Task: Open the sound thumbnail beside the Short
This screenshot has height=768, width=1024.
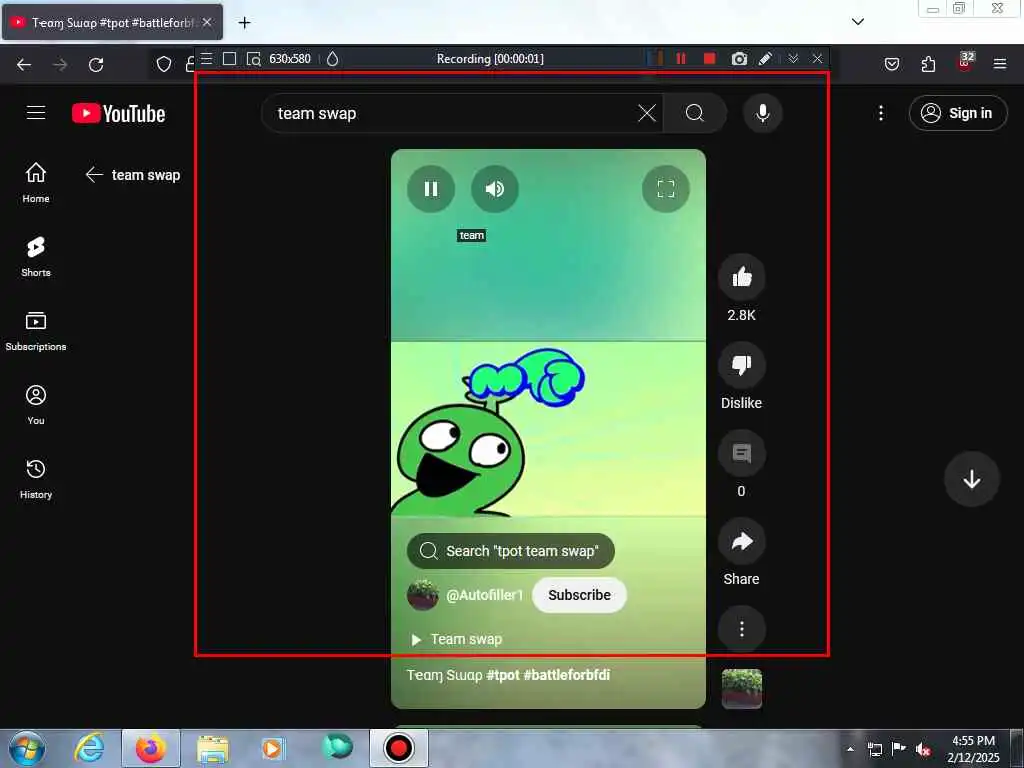Action: 741,688
